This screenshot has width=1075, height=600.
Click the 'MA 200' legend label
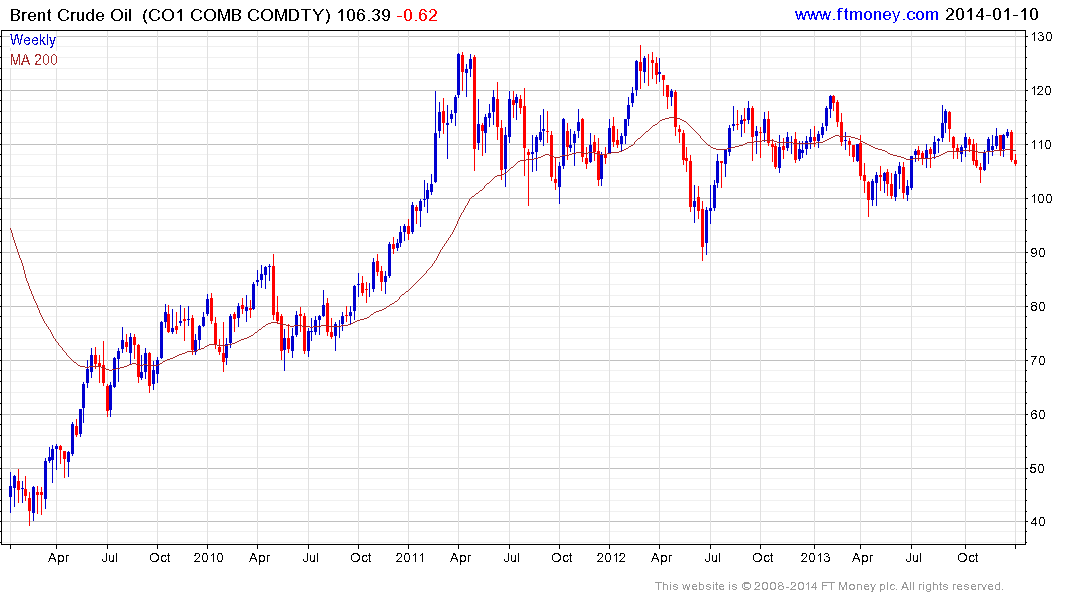(x=34, y=60)
